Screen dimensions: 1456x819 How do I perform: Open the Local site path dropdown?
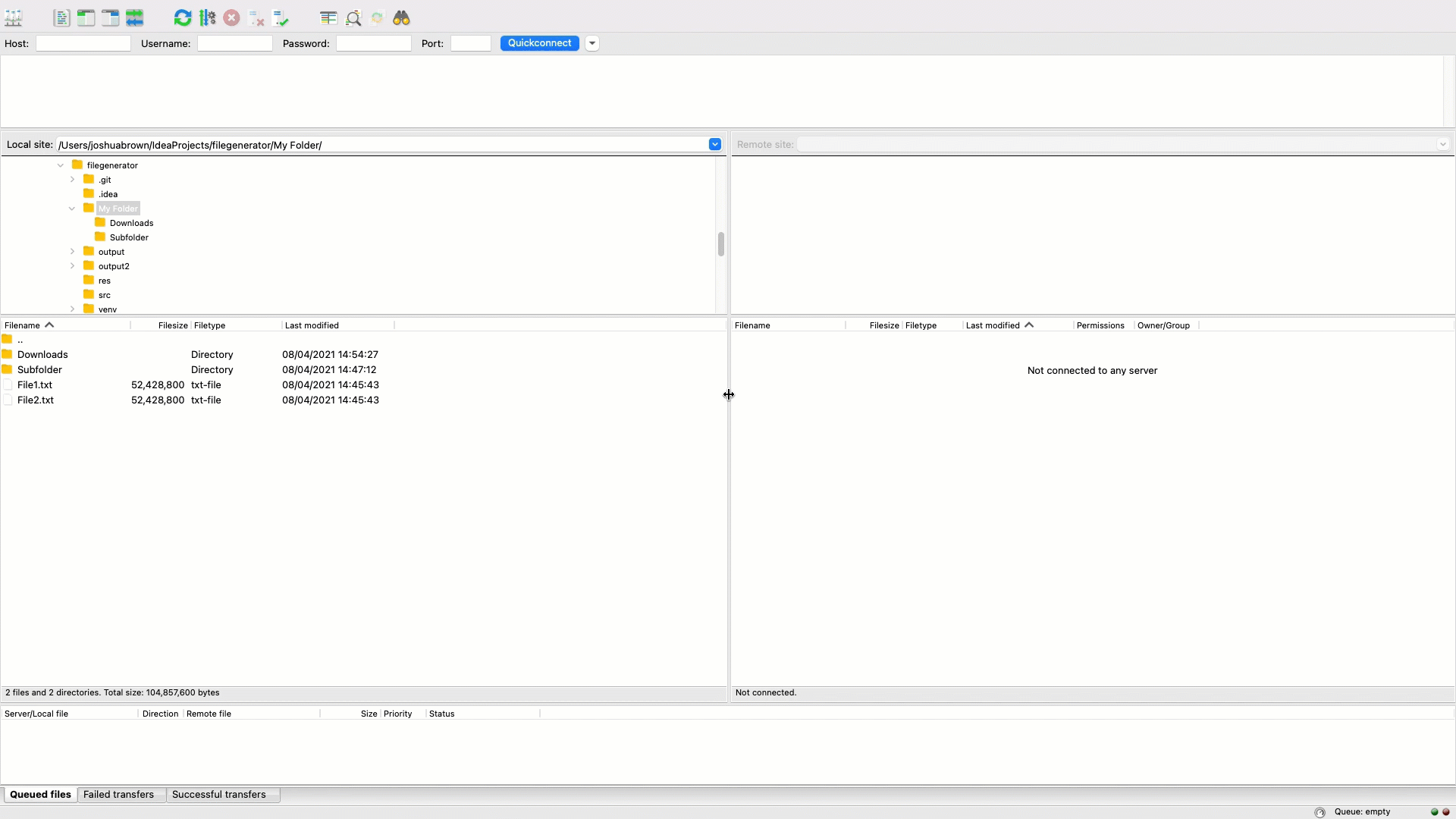(x=714, y=144)
